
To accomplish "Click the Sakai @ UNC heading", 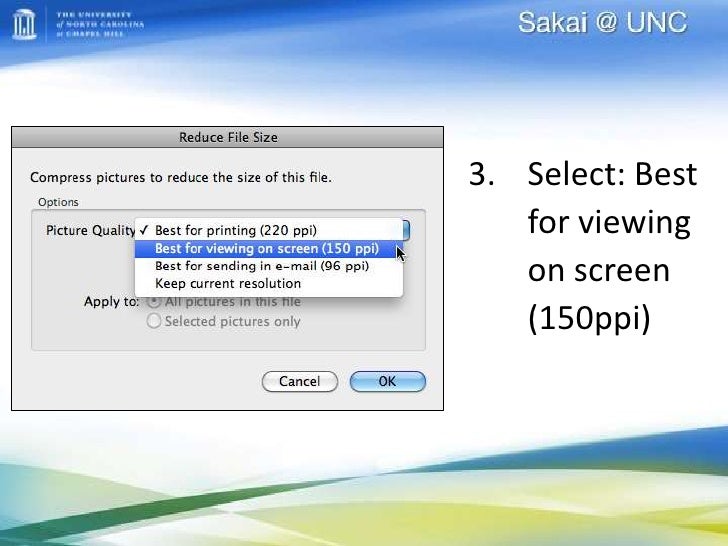I will (x=602, y=22).
